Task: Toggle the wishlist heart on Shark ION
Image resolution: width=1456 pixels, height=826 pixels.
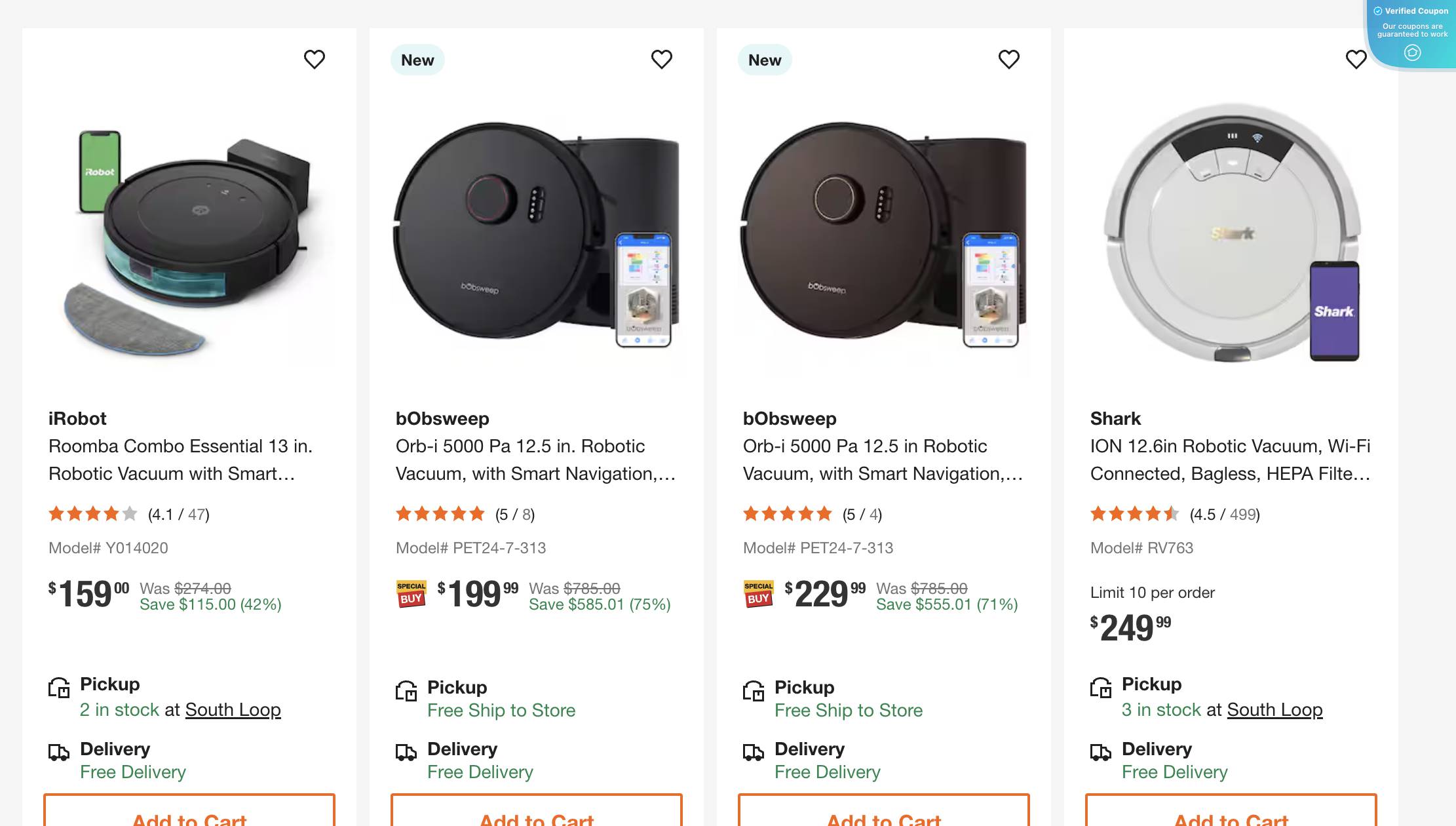Action: point(1356,59)
